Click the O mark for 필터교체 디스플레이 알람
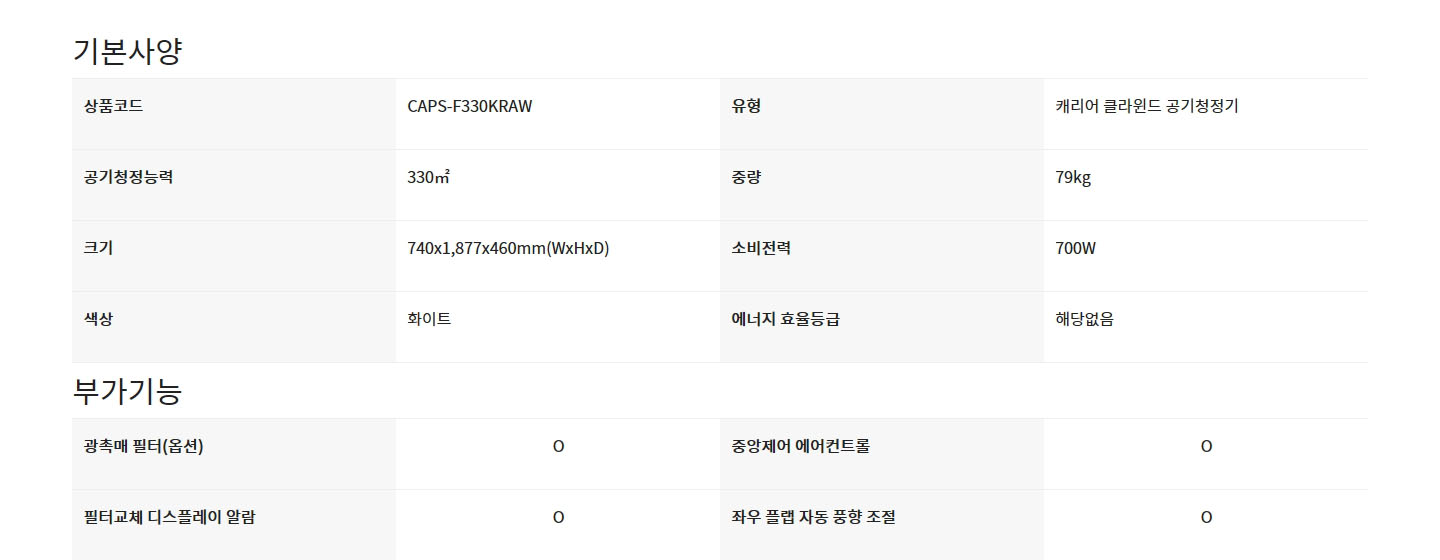 pyautogui.click(x=558, y=517)
